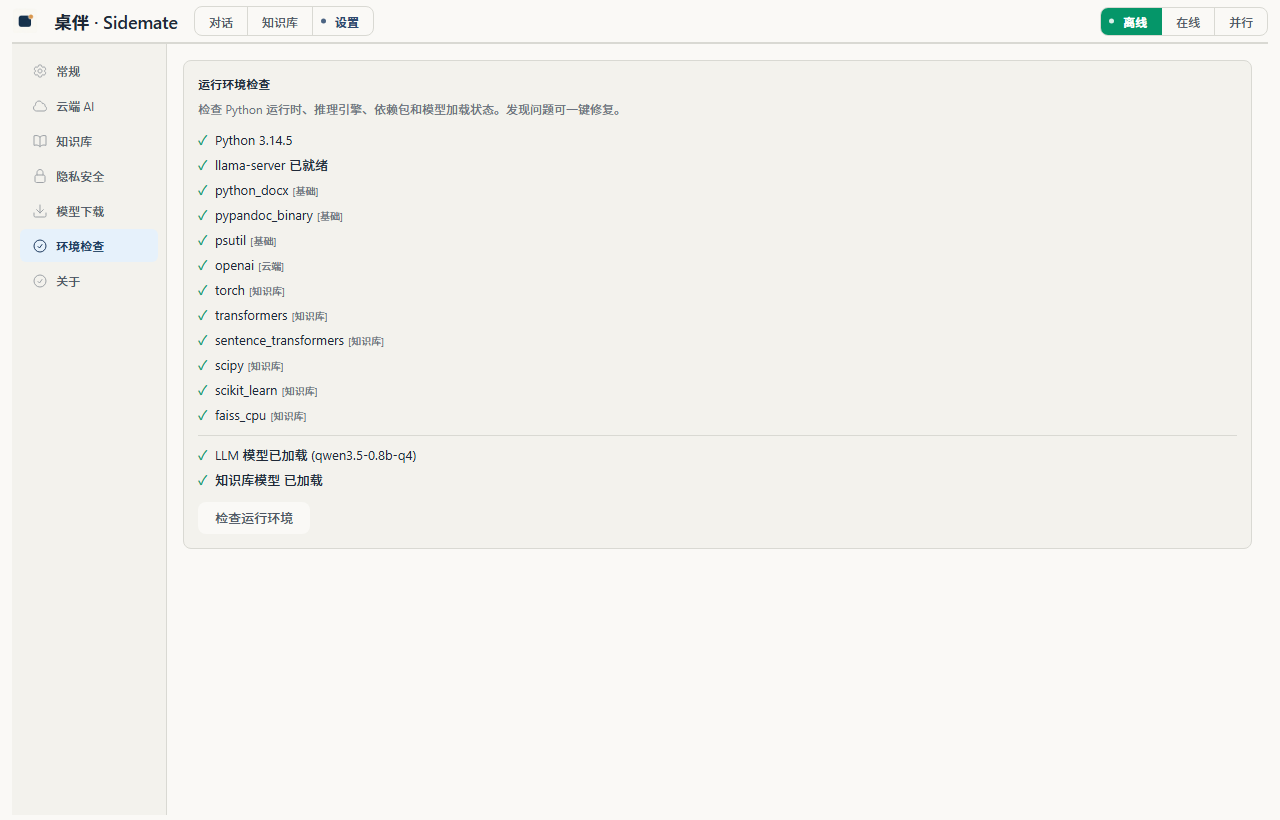Click the checkmark next to faiss_cpu
The image size is (1280, 820).
[x=203, y=416]
